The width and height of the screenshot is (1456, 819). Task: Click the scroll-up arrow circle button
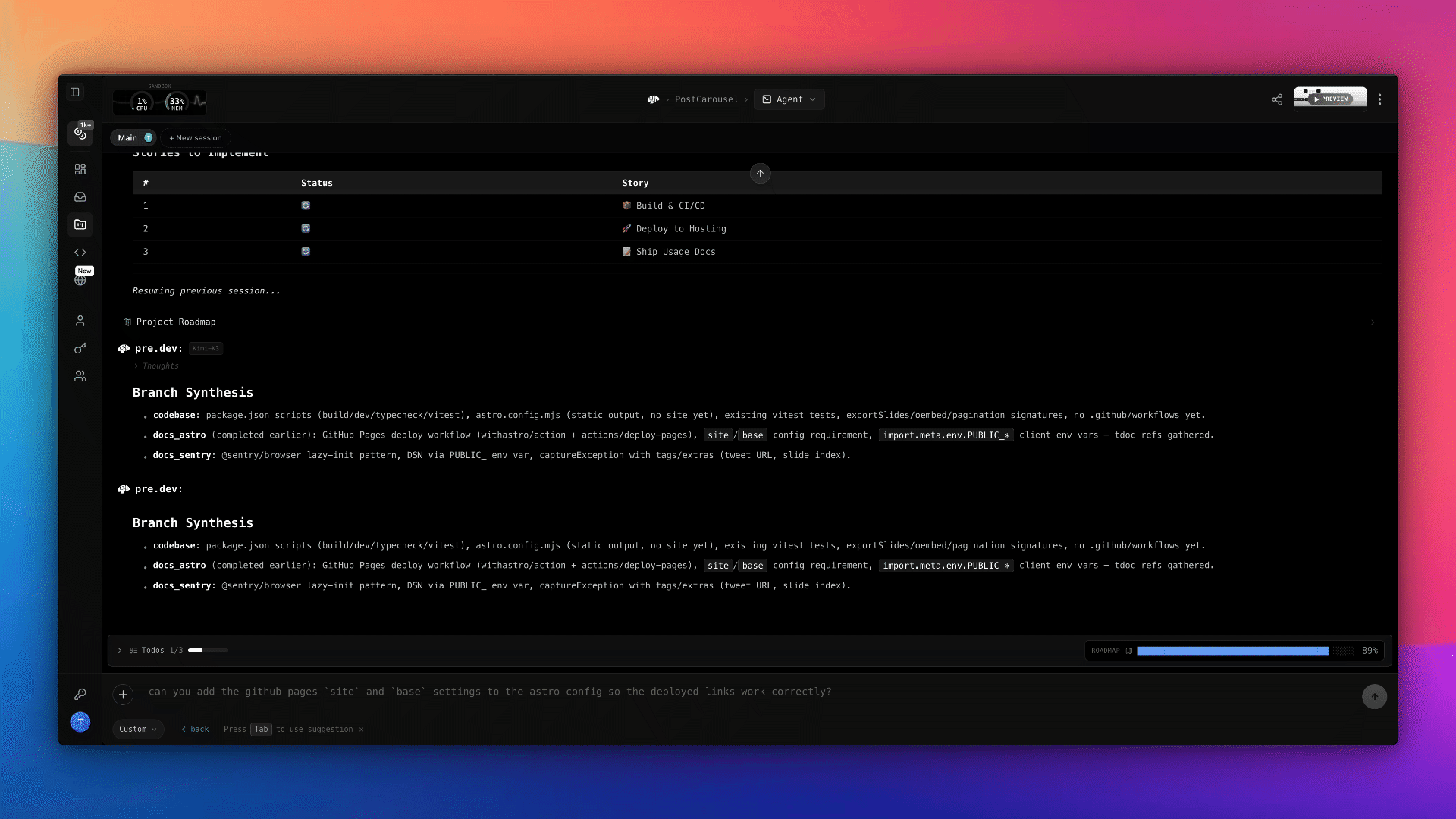tap(760, 174)
